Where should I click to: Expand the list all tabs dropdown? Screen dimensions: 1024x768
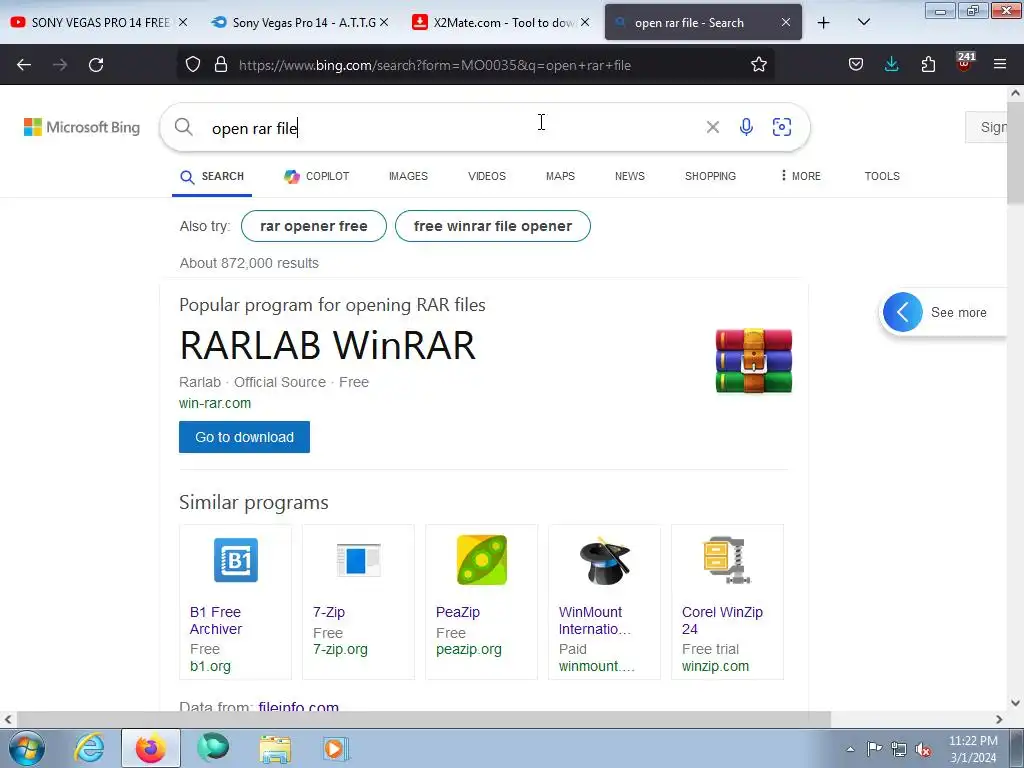[863, 22]
